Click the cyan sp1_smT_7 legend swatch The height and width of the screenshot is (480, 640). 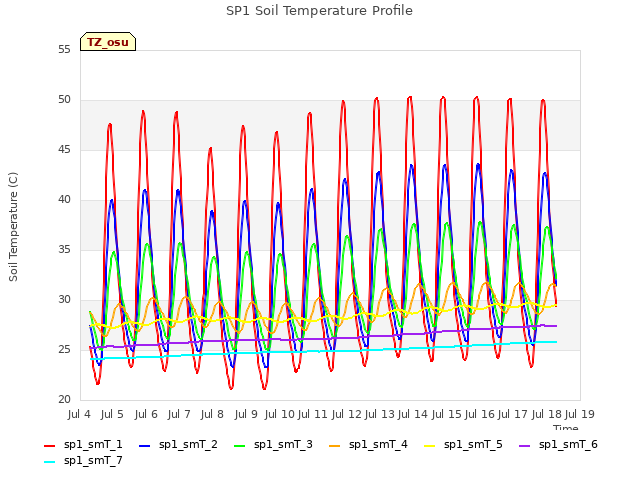point(49,462)
